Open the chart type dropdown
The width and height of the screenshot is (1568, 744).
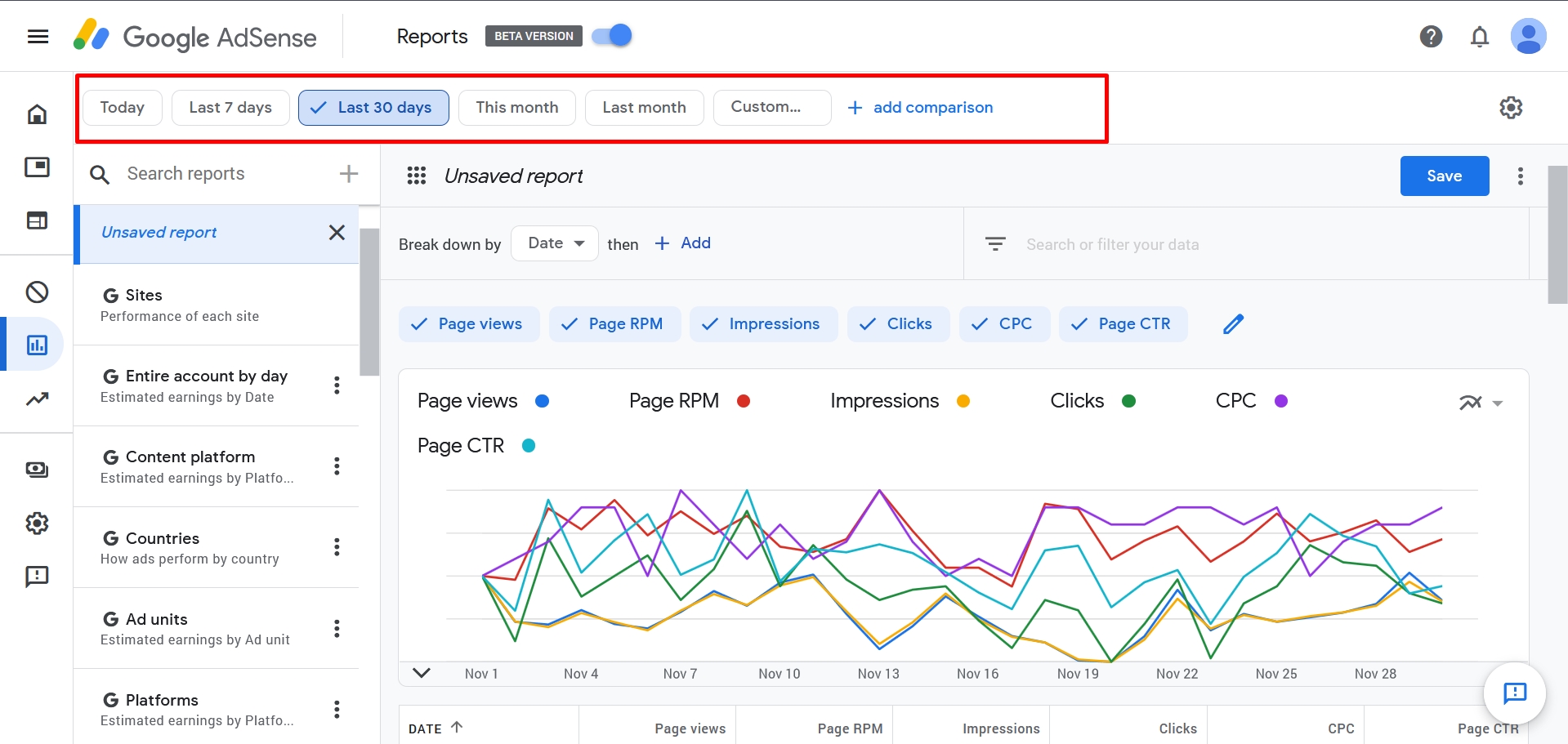click(1481, 403)
